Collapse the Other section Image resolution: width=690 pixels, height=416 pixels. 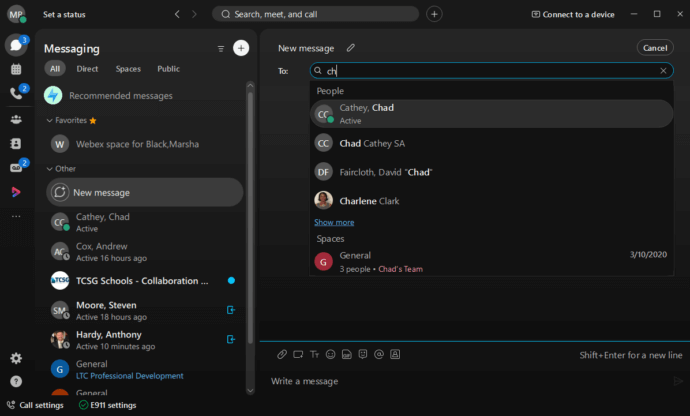click(x=50, y=169)
